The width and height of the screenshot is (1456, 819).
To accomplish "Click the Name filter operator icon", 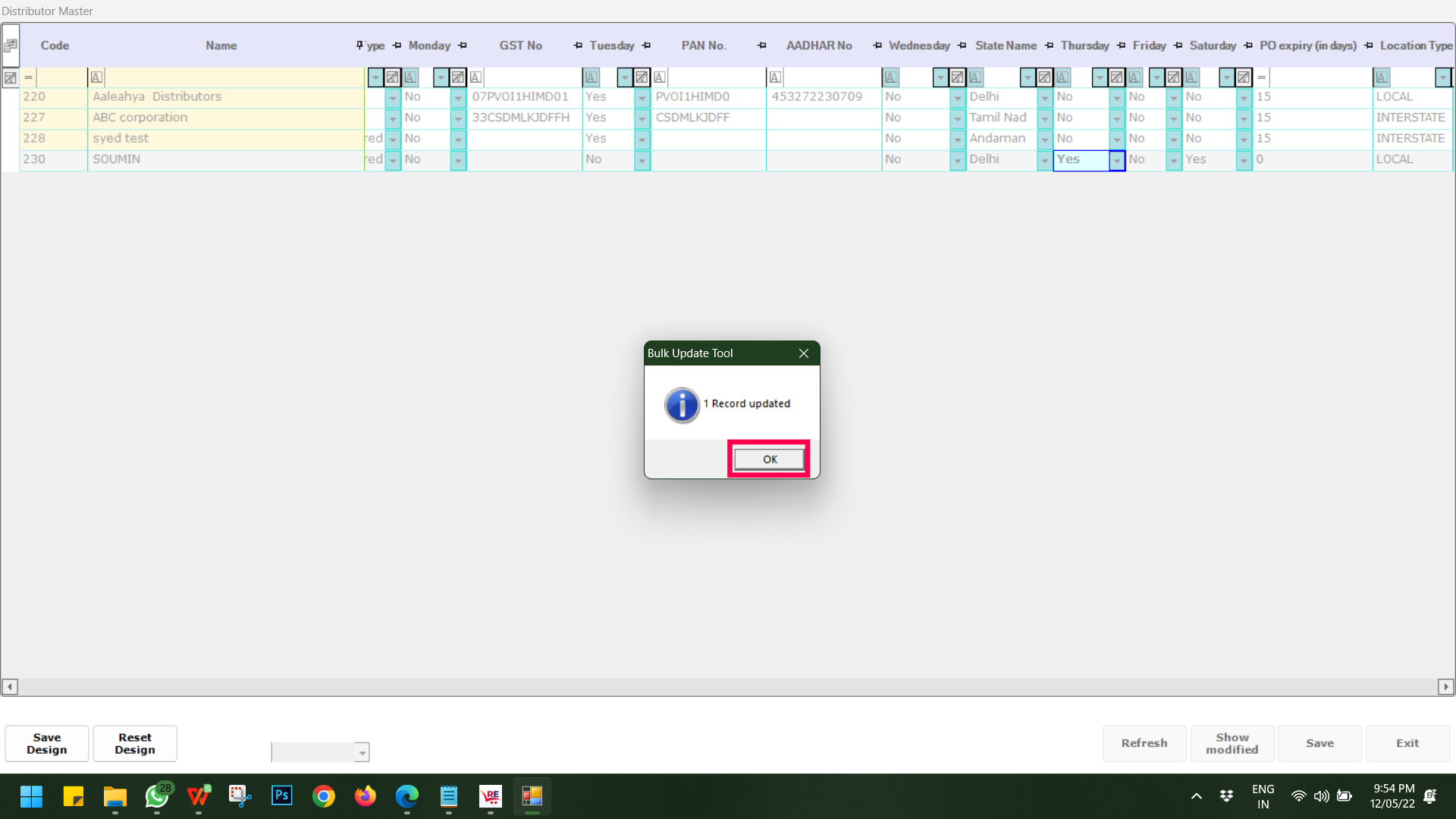I will click(96, 77).
